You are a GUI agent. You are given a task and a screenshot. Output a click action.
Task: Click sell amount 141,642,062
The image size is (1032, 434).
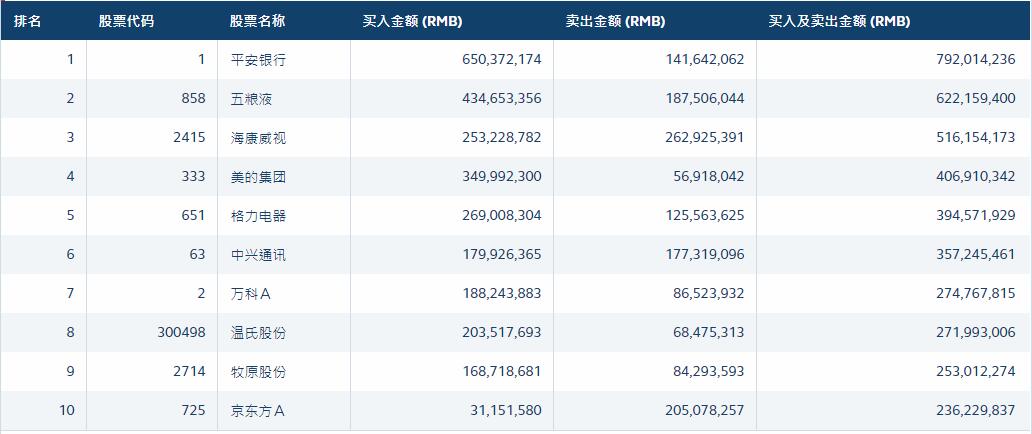pos(704,60)
